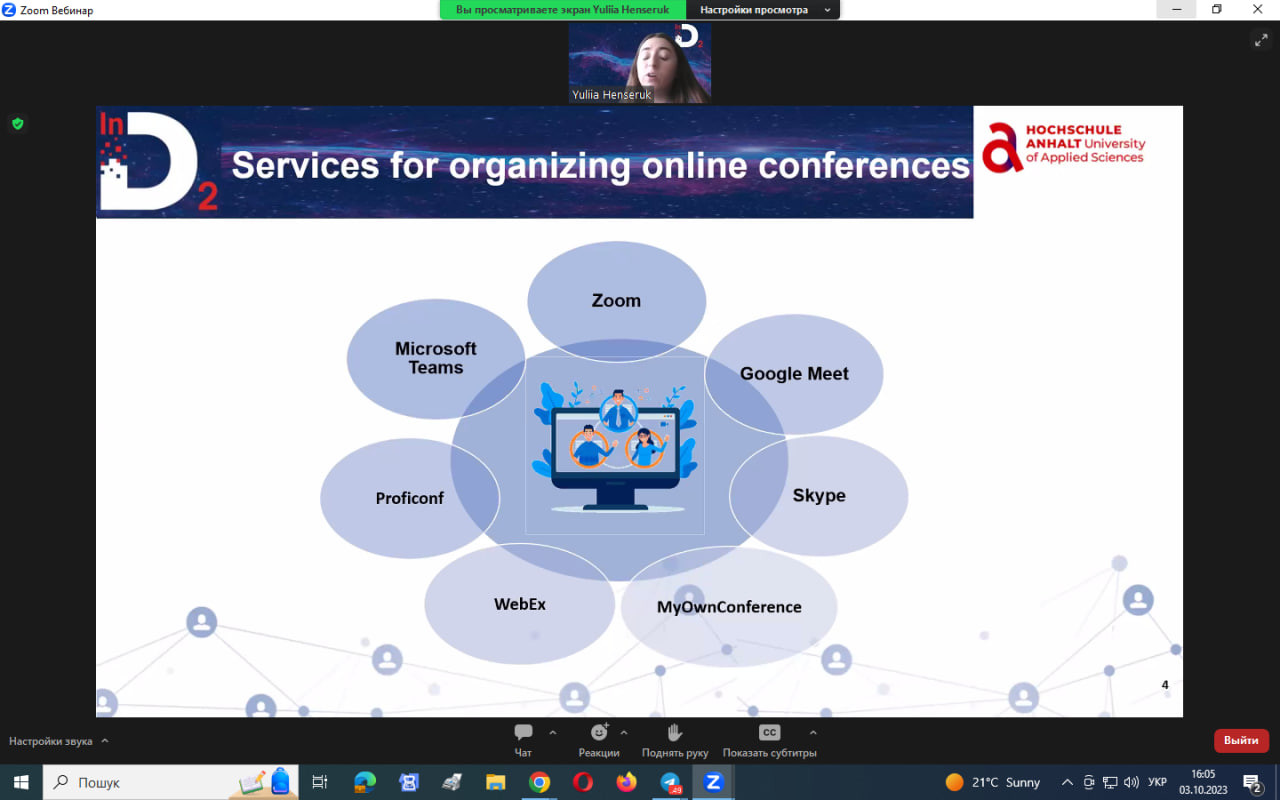The height and width of the screenshot is (800, 1280).
Task: Click the search magnifier icon in taskbar
Action: (x=61, y=782)
